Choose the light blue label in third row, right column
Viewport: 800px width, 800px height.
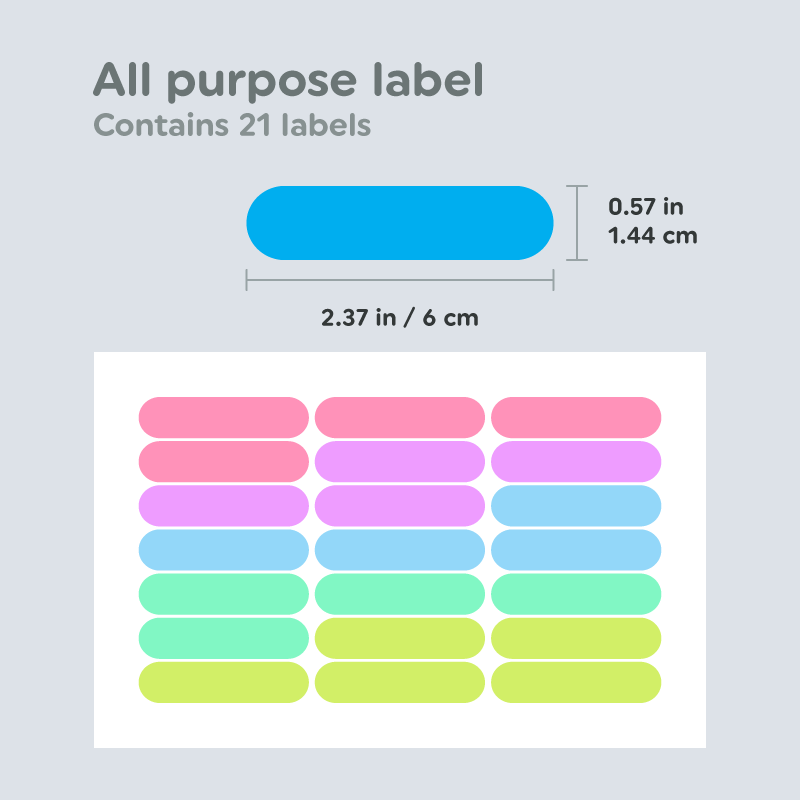point(576,505)
